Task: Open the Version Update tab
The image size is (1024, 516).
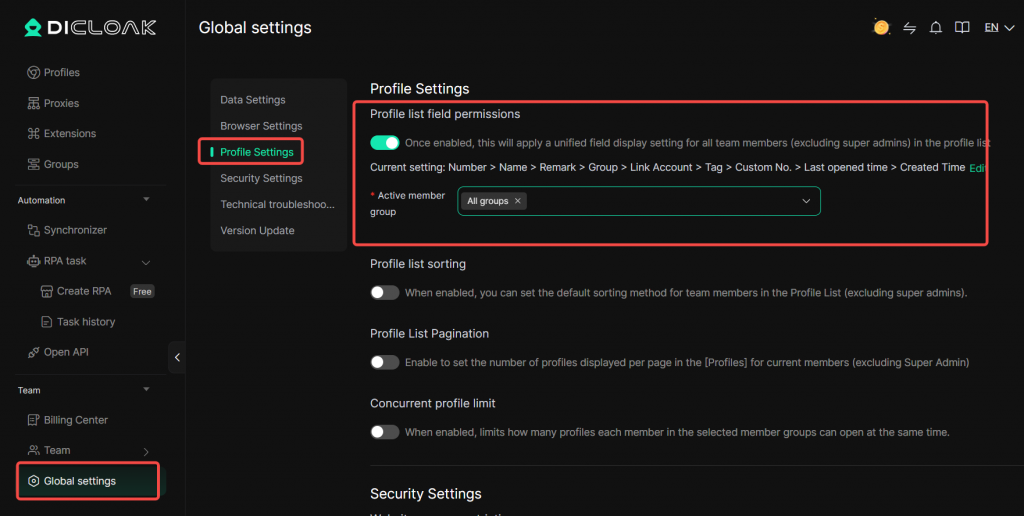Action: point(257,231)
